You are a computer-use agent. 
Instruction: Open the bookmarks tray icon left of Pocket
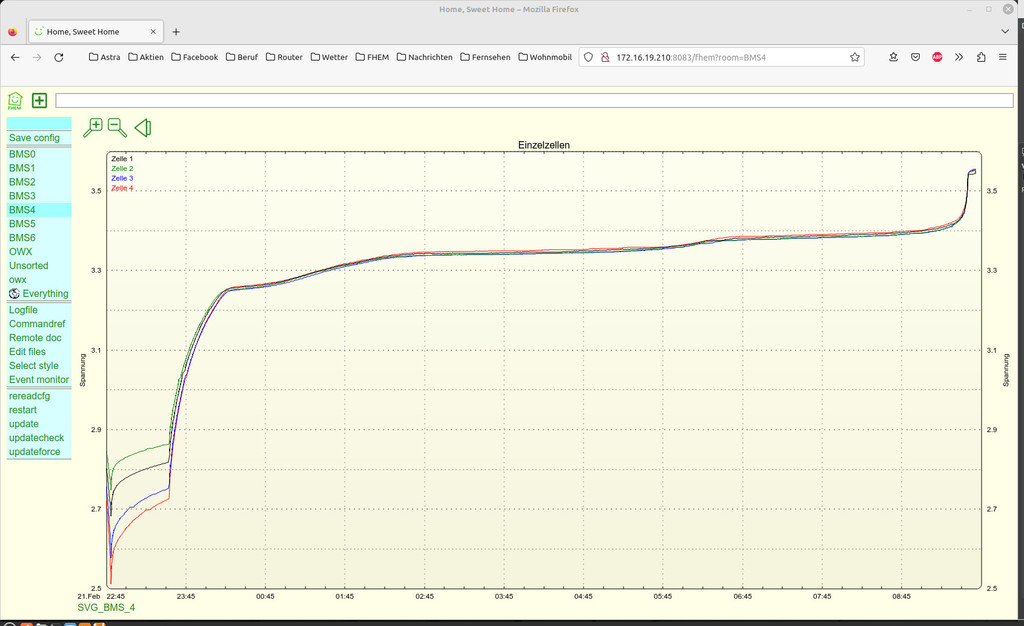(x=893, y=57)
